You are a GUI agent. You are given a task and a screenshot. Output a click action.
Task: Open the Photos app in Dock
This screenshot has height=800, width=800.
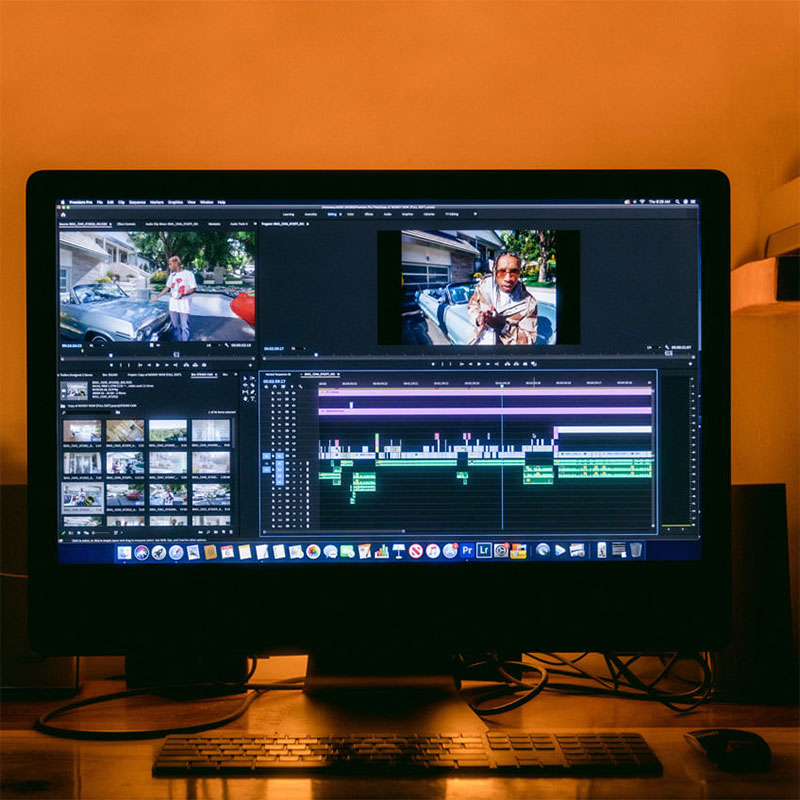[x=313, y=551]
